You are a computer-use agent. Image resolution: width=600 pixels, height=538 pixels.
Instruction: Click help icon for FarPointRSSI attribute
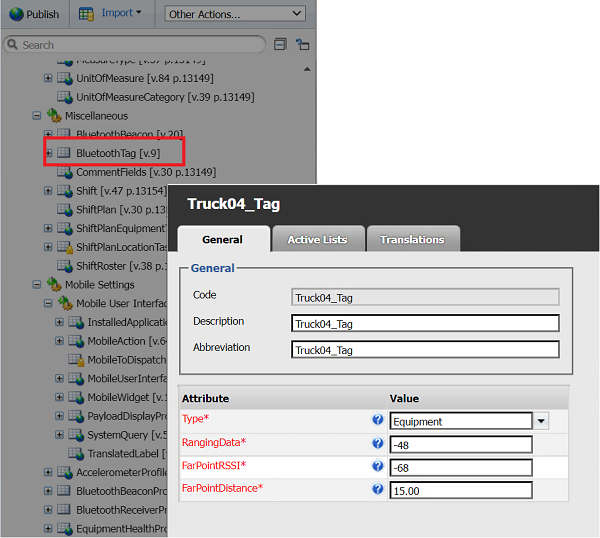pyautogui.click(x=378, y=466)
